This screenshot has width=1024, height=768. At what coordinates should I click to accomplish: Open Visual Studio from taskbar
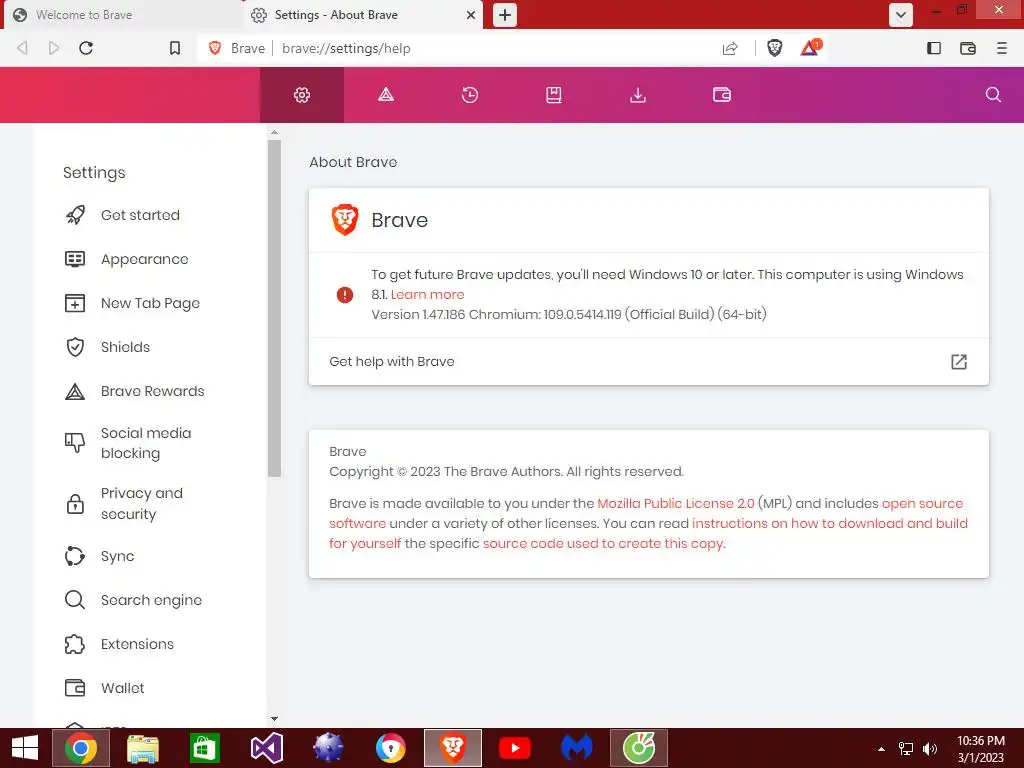click(x=266, y=748)
